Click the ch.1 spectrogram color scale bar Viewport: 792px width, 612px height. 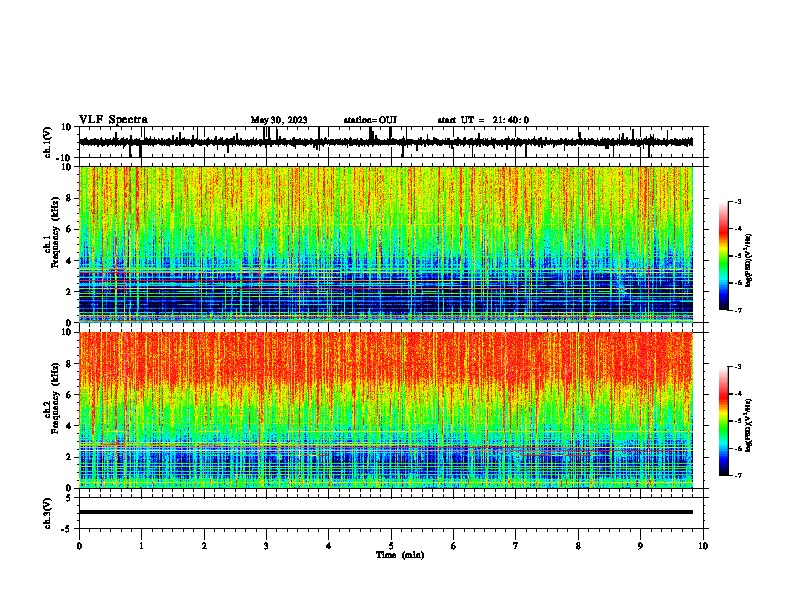[x=724, y=256]
